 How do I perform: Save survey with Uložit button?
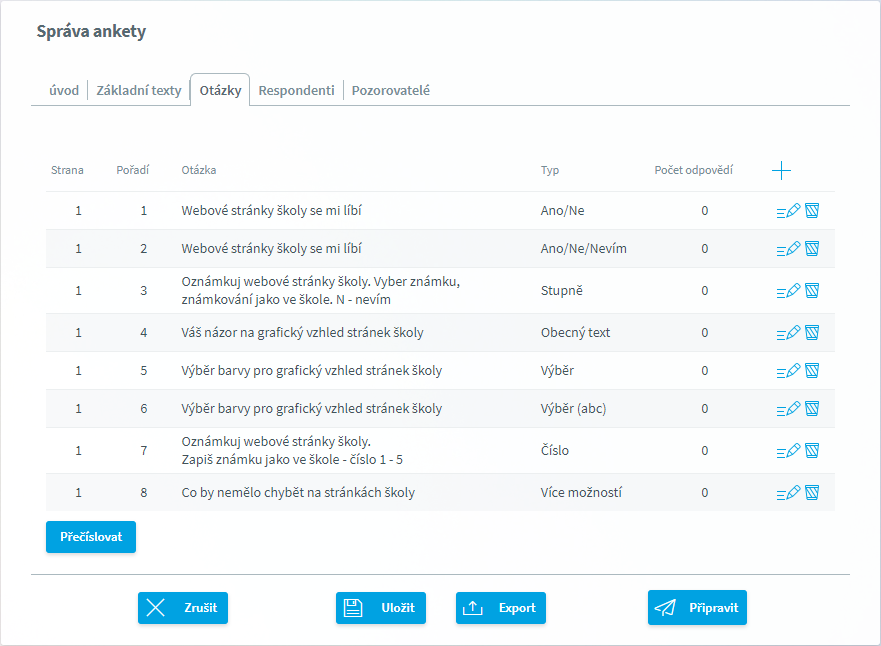pos(381,608)
